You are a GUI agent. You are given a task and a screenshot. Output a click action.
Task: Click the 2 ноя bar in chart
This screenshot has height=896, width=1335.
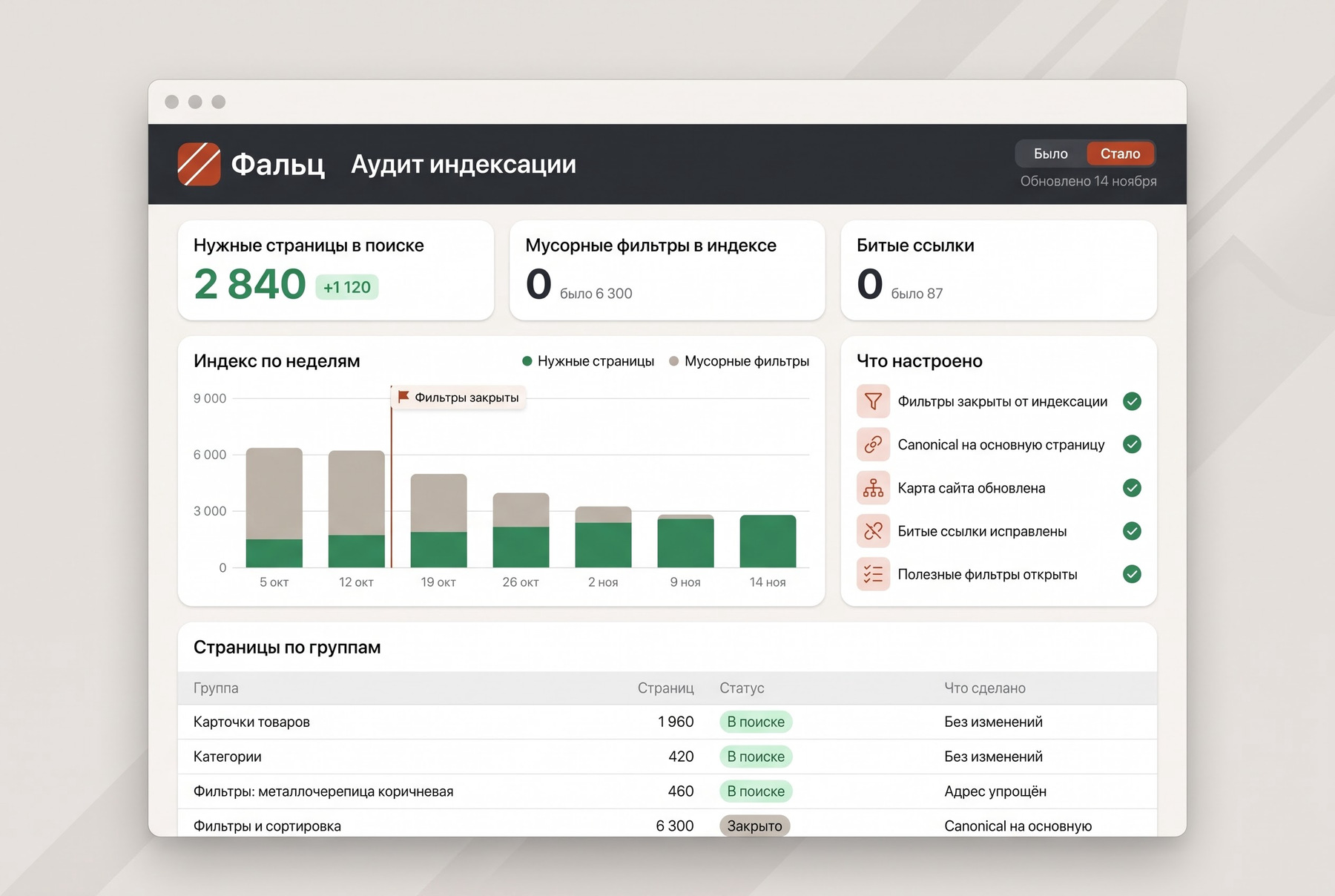[x=604, y=537]
